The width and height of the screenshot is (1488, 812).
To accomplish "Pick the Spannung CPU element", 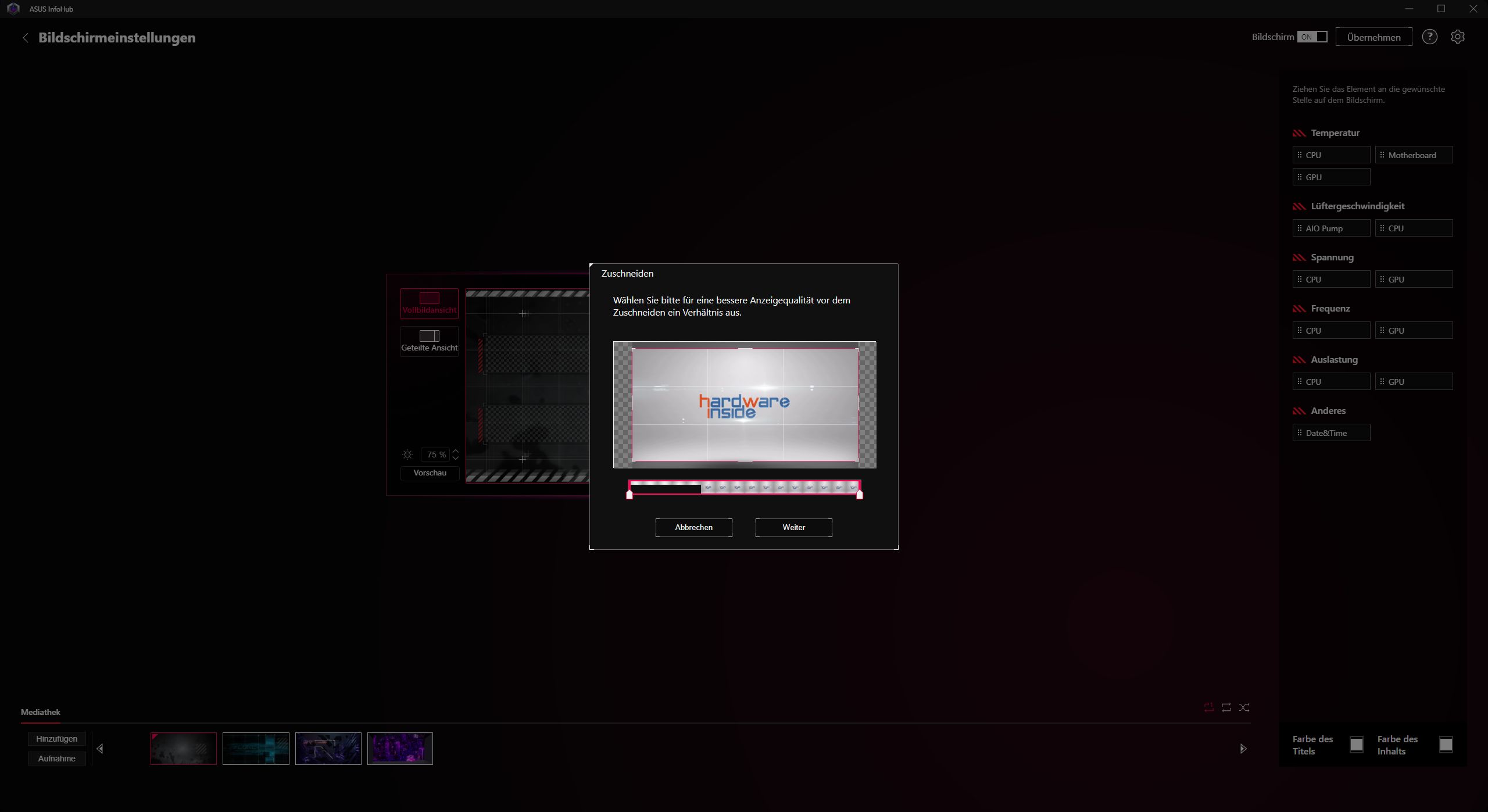I will [1331, 280].
